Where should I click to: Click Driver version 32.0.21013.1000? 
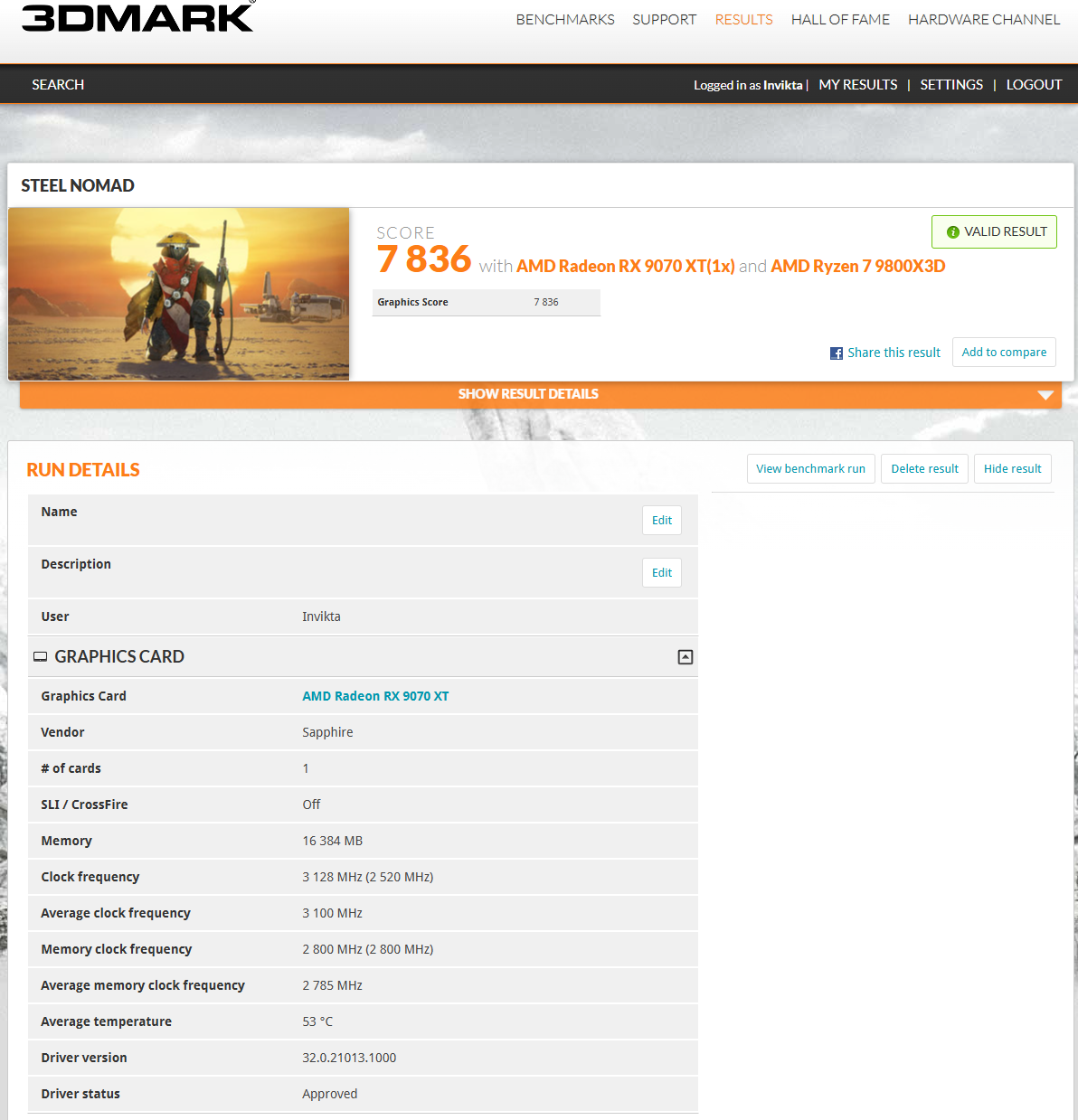pyautogui.click(x=349, y=1058)
